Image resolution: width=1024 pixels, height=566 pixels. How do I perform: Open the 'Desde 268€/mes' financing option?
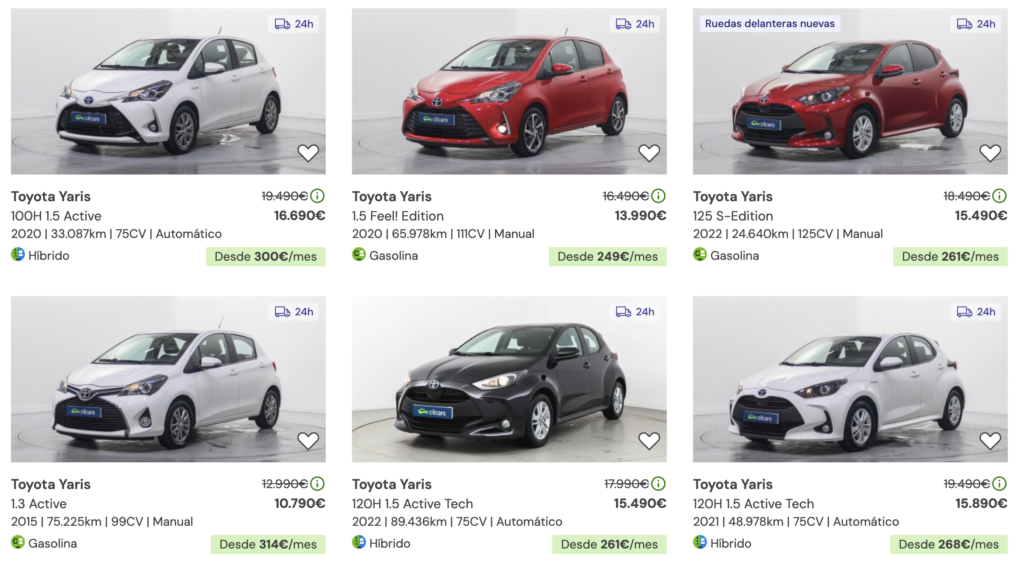pyautogui.click(x=948, y=545)
